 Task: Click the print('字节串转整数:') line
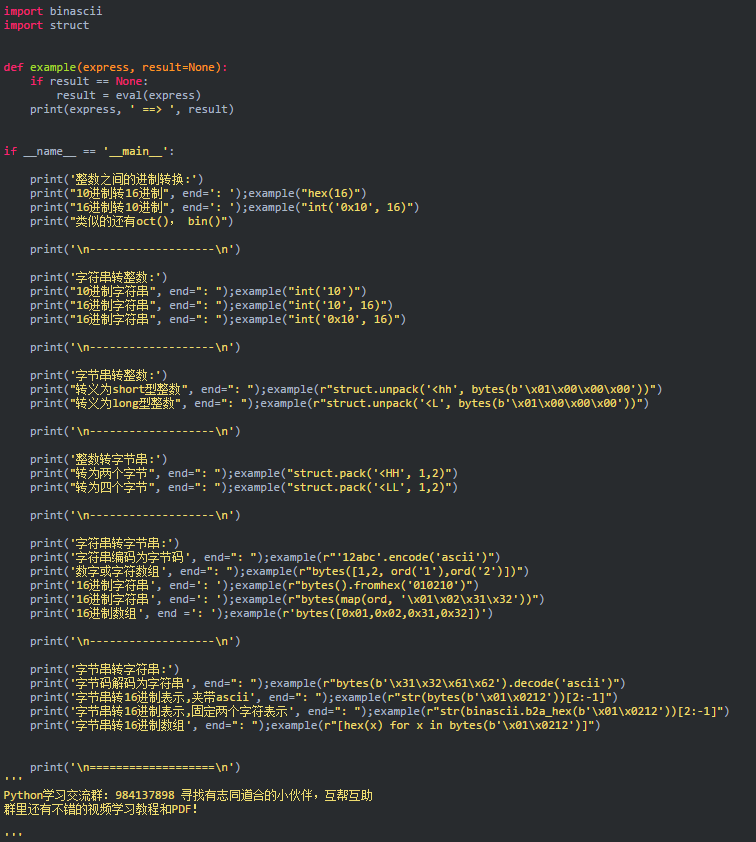click(99, 375)
